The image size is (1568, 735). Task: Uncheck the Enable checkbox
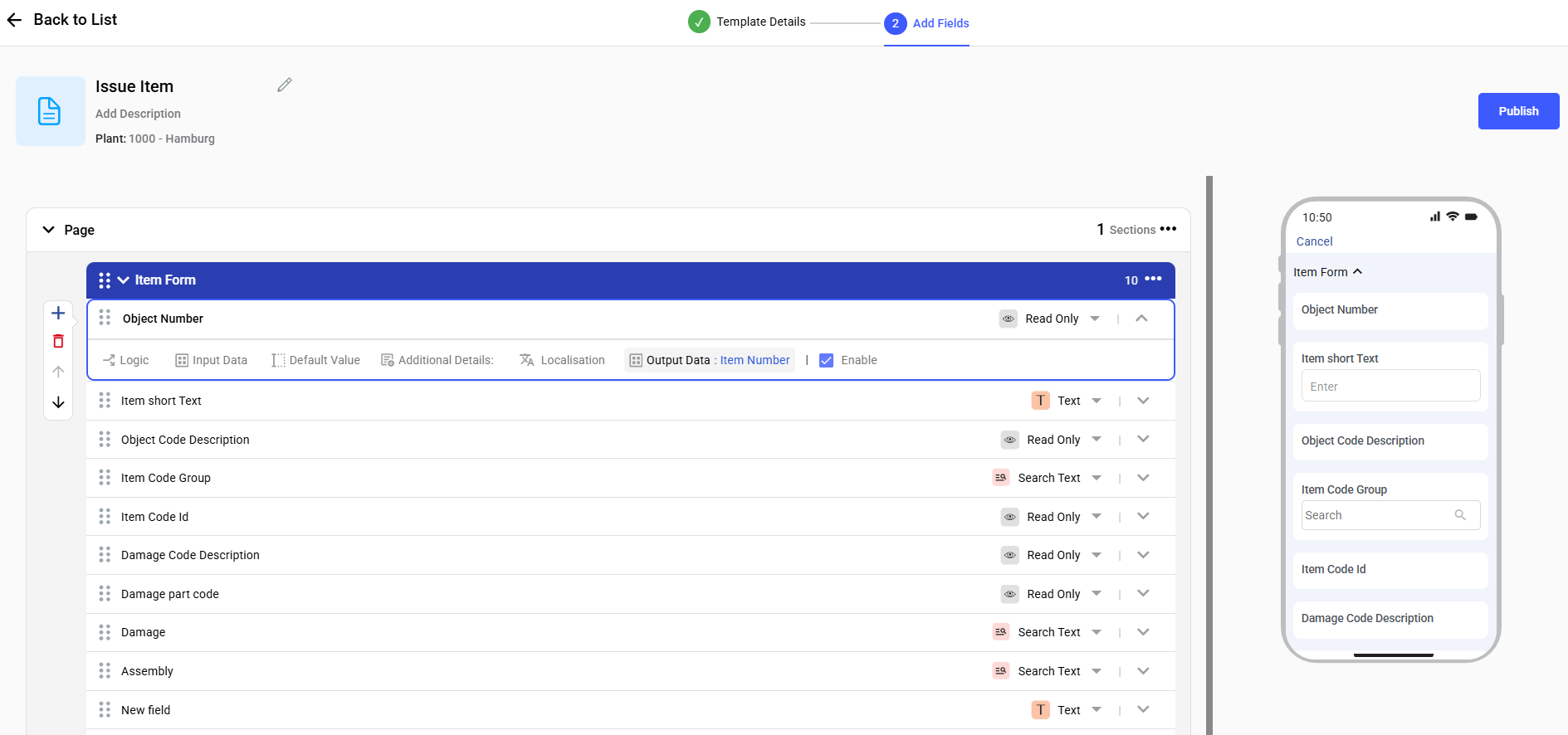coord(826,360)
